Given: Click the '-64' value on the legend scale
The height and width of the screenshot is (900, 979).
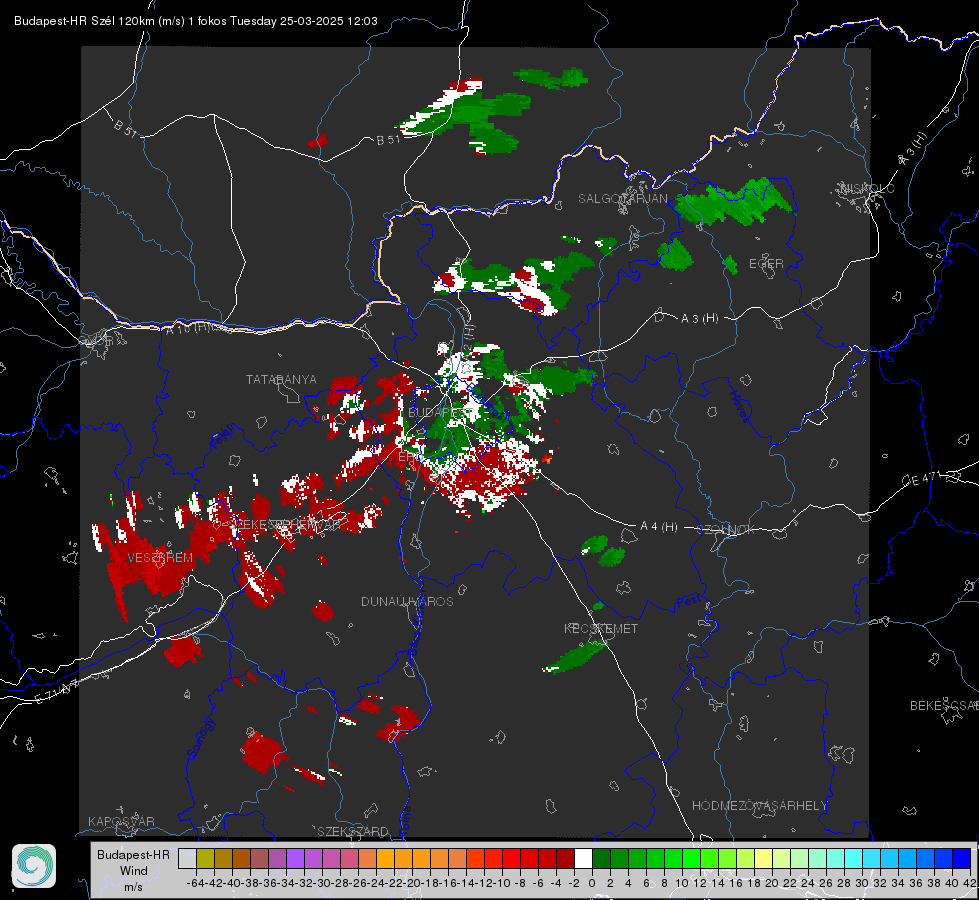Looking at the screenshot, I should tap(196, 883).
